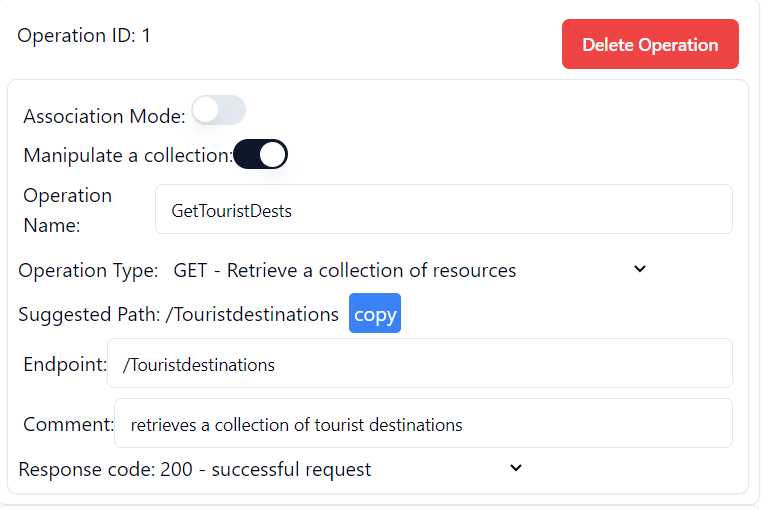Click into the Endpoint input field
Image resolution: width=767 pixels, height=509 pixels.
tap(419, 364)
